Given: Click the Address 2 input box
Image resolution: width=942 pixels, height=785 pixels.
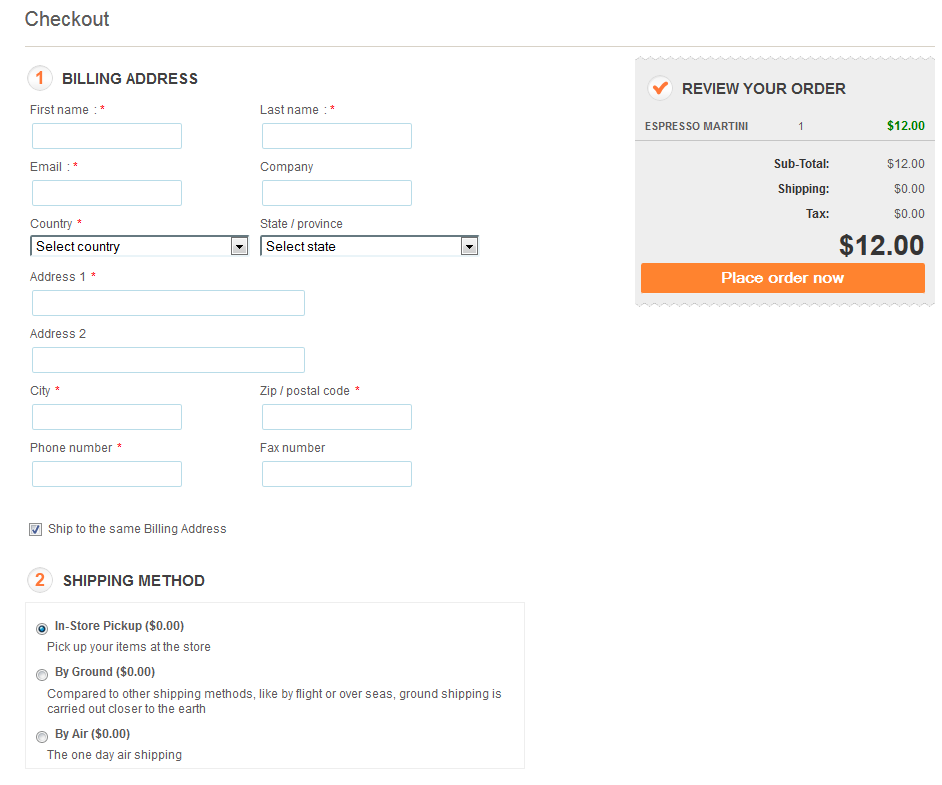Looking at the screenshot, I should 168,360.
